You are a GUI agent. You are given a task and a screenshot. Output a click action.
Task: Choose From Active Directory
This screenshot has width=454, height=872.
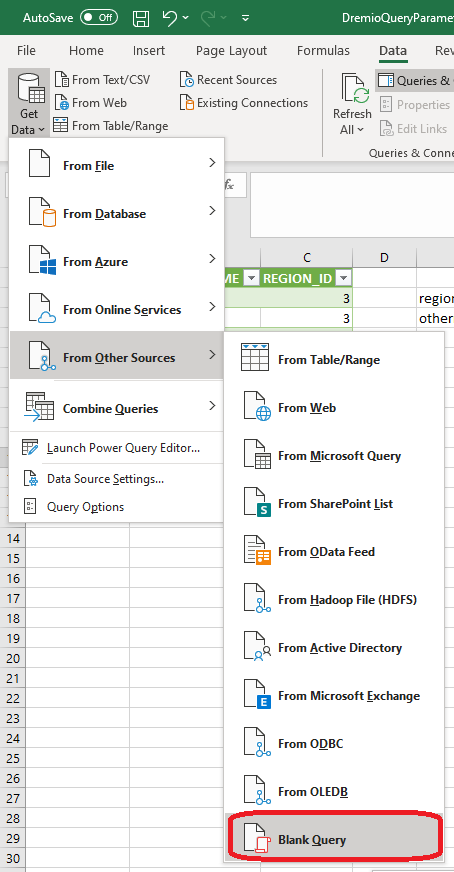click(x=334, y=647)
